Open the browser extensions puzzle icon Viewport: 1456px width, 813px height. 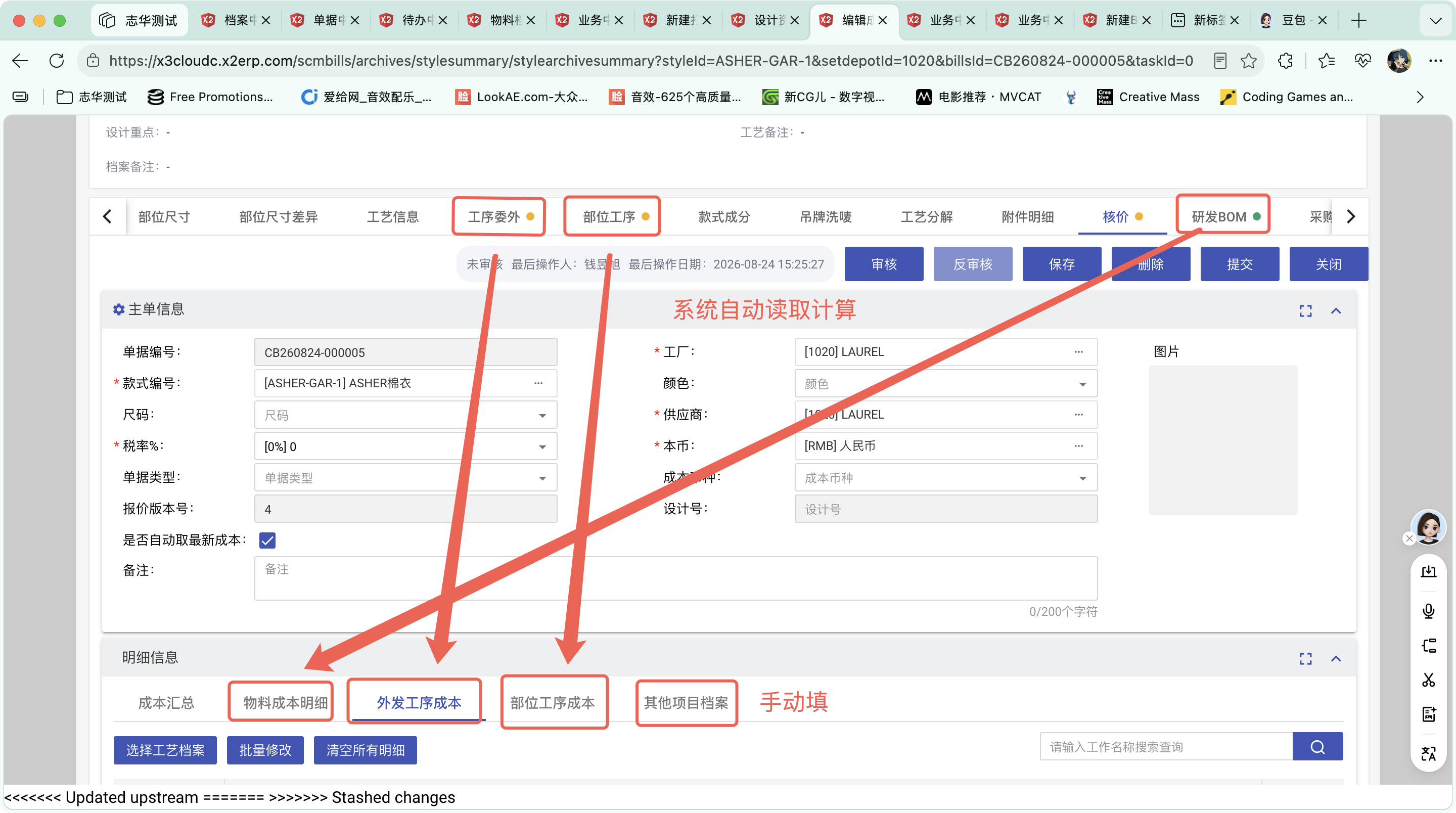[1285, 61]
